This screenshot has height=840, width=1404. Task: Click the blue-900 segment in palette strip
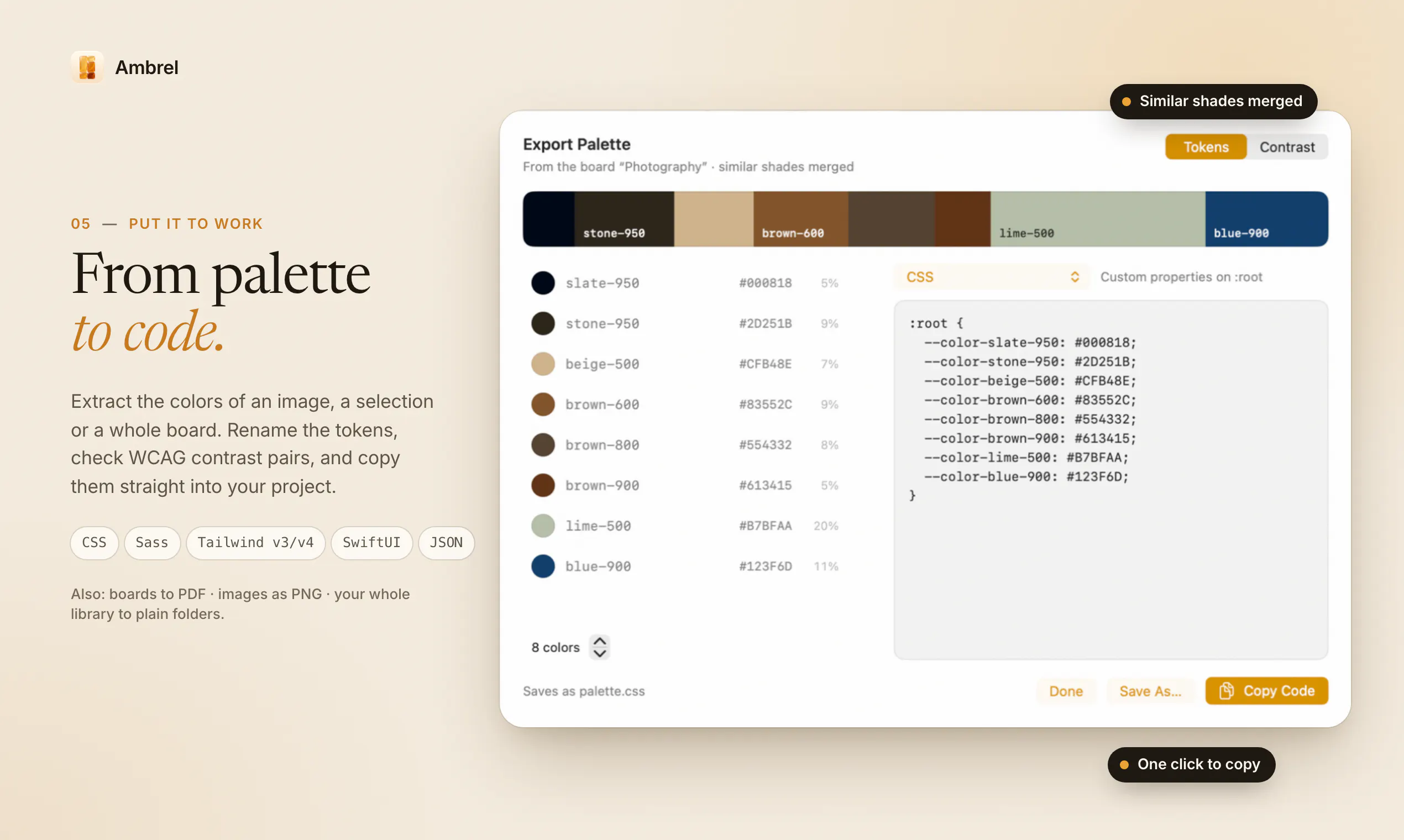coord(1266,219)
